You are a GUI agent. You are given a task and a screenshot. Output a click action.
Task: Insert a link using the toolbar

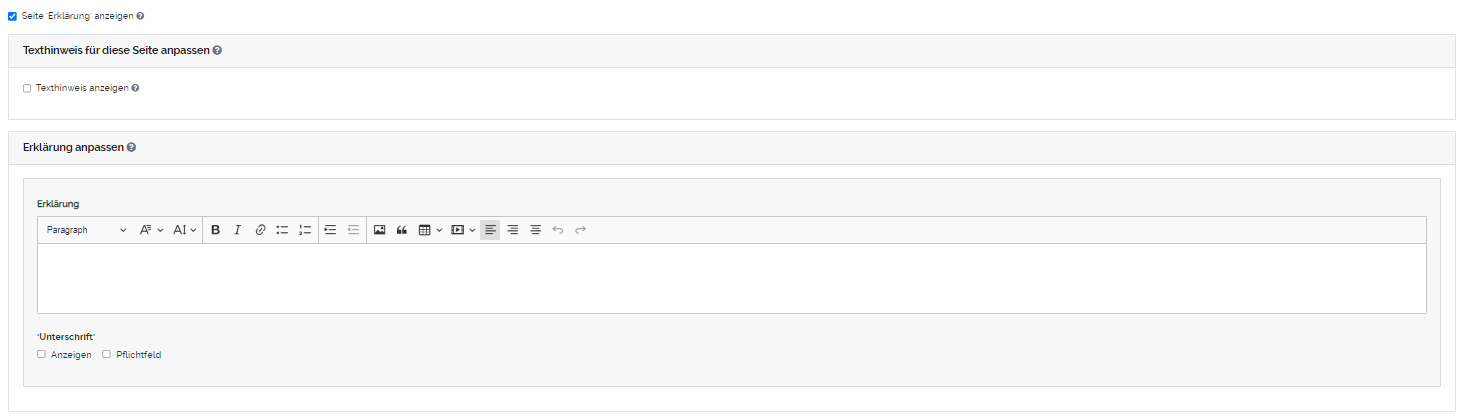[x=260, y=230]
